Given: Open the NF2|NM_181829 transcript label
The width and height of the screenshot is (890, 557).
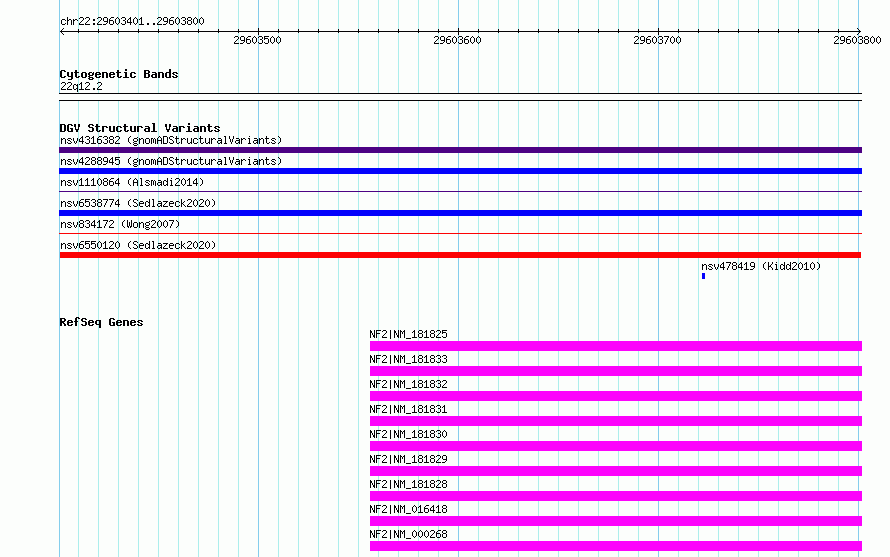Looking at the screenshot, I should click(x=408, y=459).
